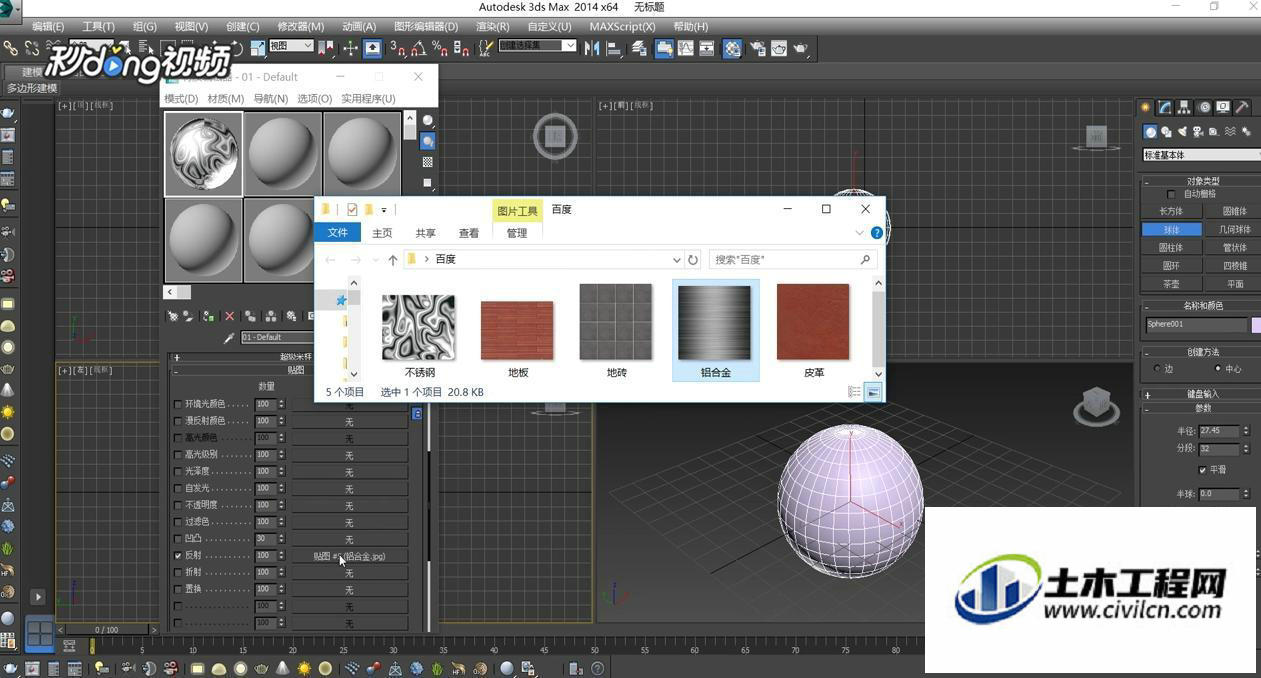The height and width of the screenshot is (678, 1261).
Task: Click the 长方体 object type button
Action: point(1171,211)
